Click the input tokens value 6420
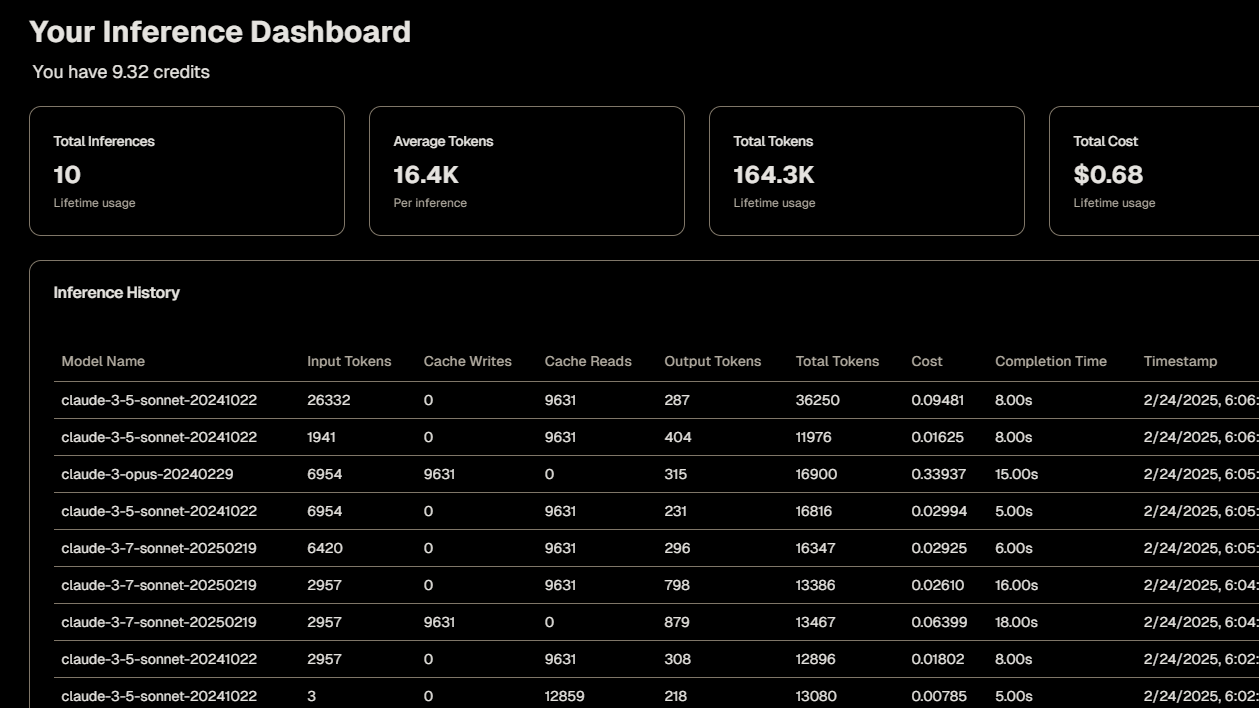1259x708 pixels. 325,548
